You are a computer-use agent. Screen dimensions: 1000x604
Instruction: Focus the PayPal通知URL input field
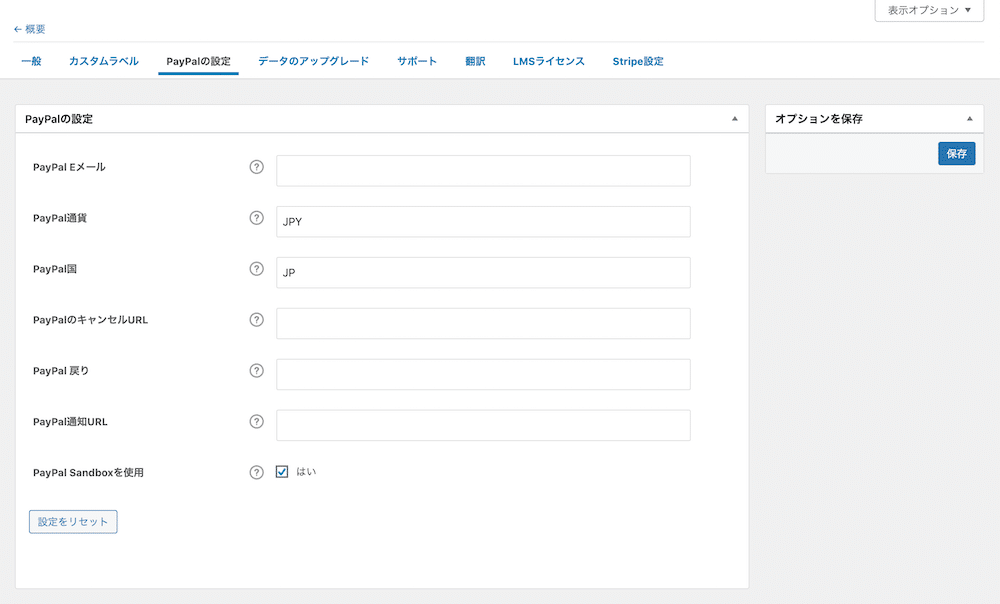tap(483, 425)
